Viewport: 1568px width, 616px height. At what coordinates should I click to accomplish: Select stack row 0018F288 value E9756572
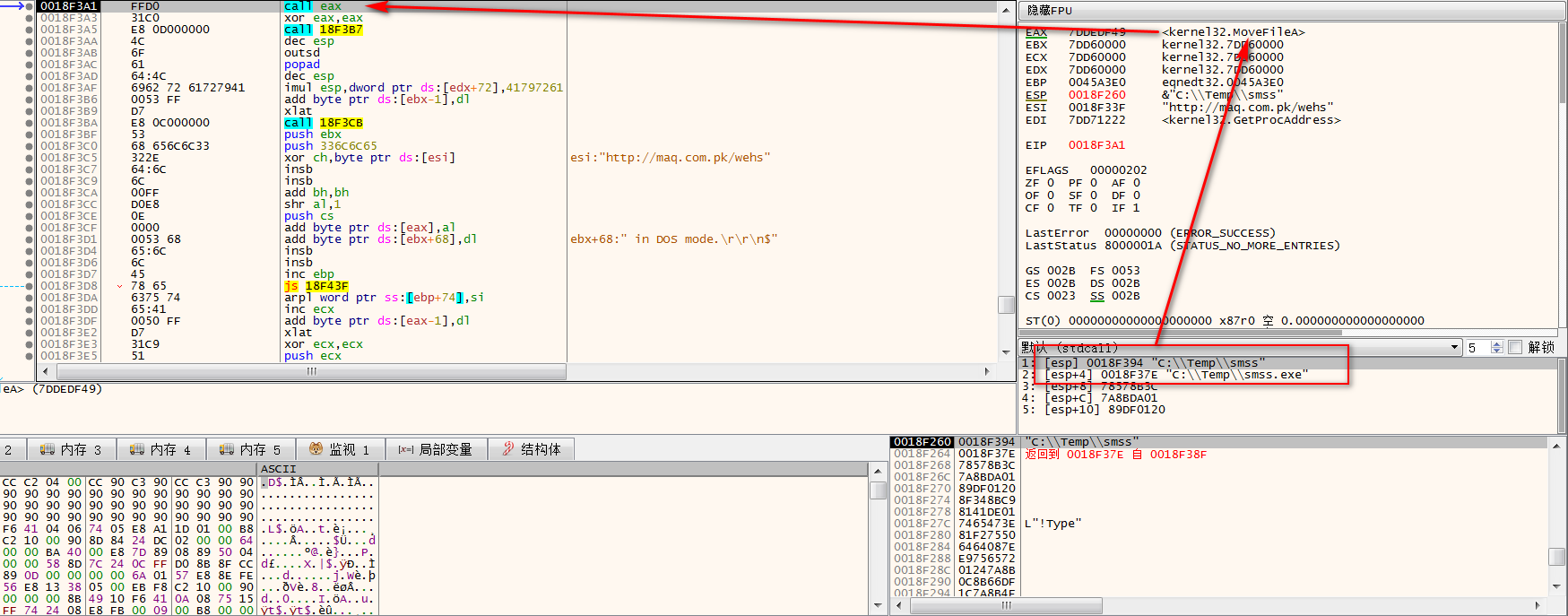(986, 559)
